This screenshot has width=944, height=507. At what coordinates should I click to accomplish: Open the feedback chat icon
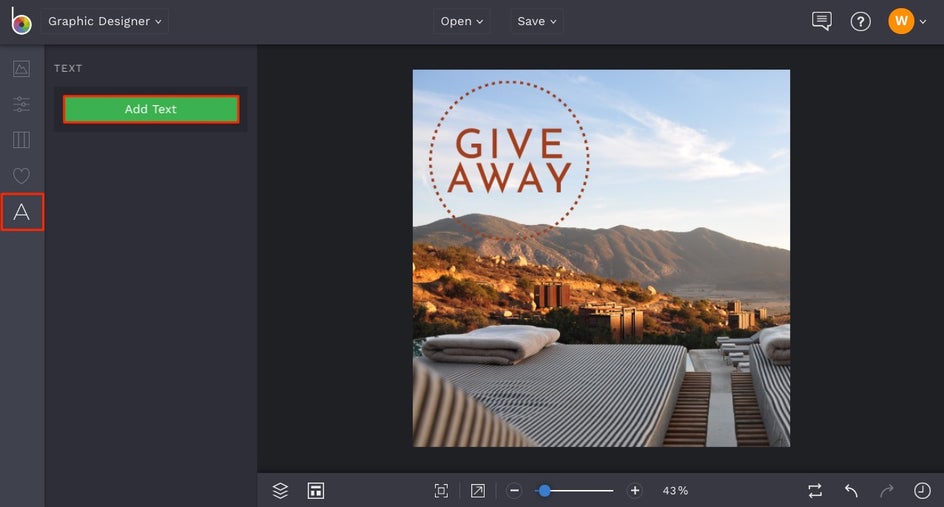822,21
